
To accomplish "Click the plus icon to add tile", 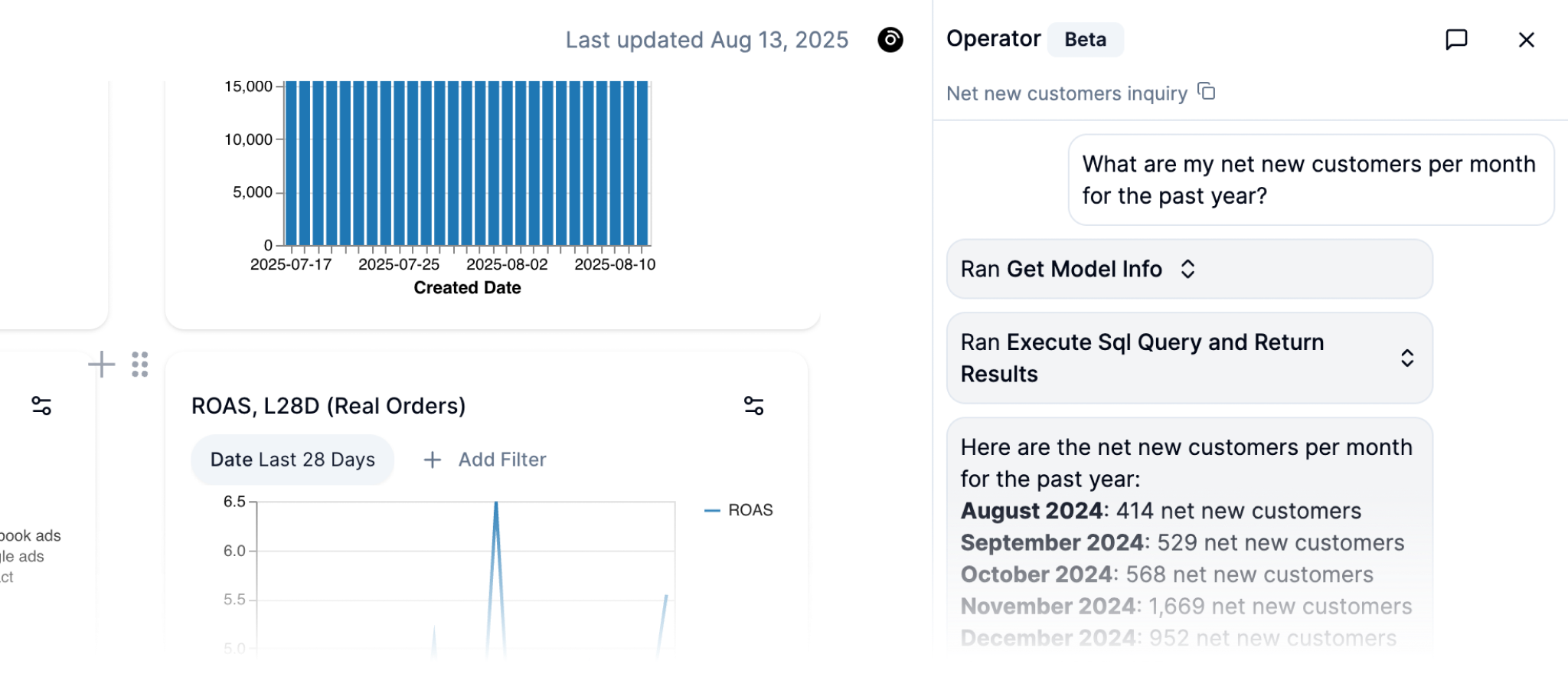I will point(101,365).
